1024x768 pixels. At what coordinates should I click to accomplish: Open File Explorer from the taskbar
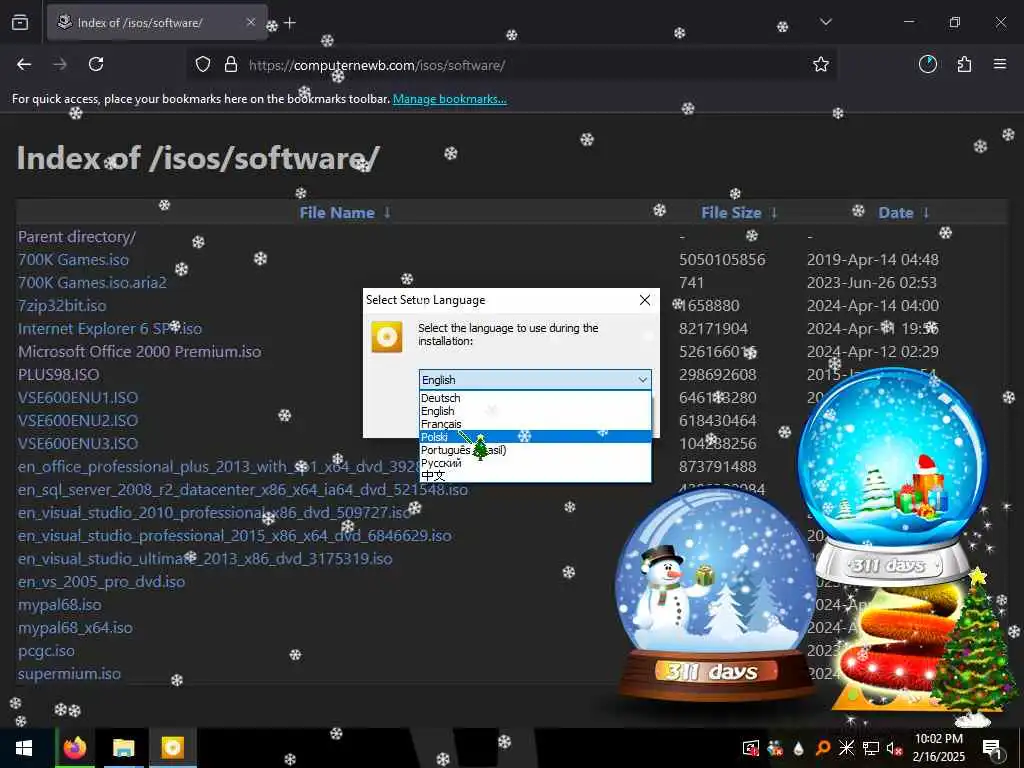(x=123, y=748)
